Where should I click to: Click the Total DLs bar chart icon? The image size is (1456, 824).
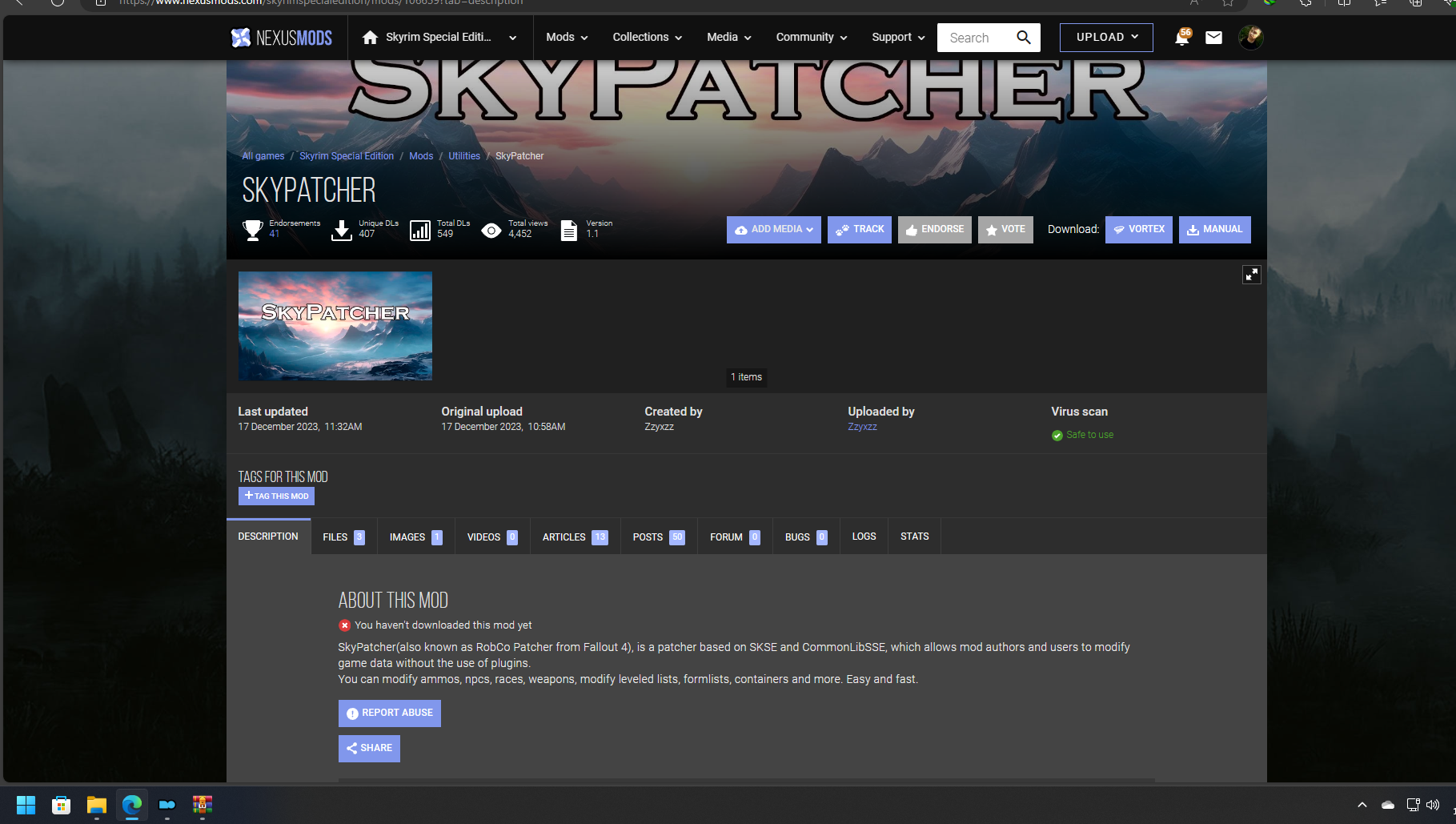(420, 231)
